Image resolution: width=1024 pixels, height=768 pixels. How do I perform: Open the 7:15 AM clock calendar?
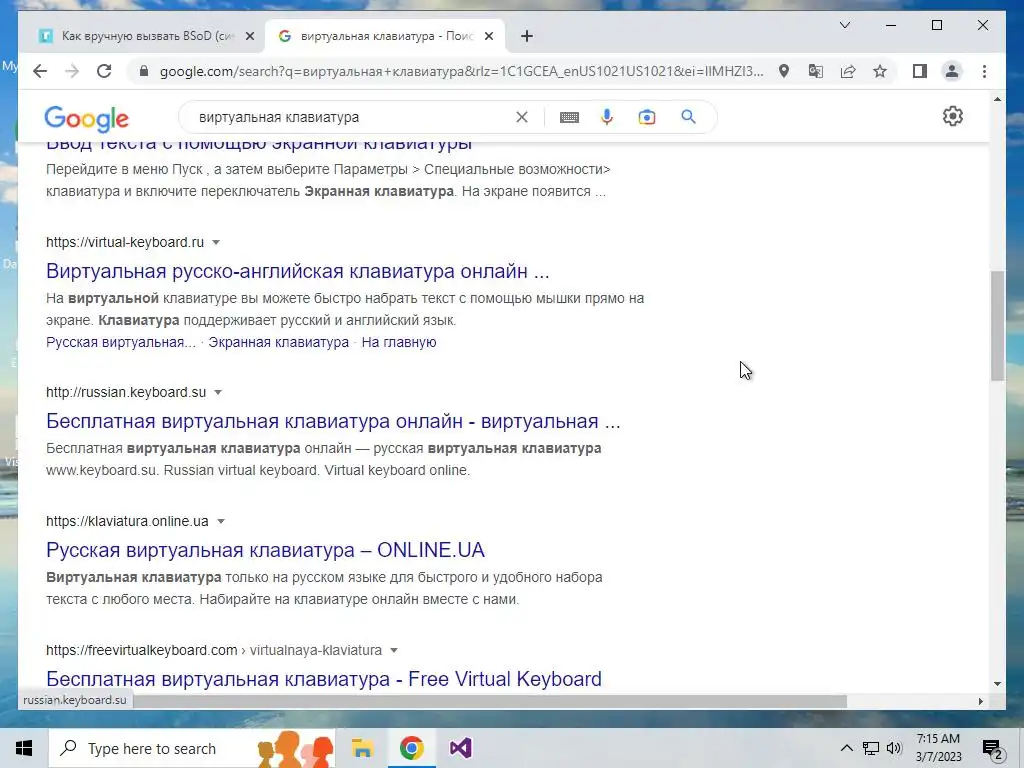point(938,748)
